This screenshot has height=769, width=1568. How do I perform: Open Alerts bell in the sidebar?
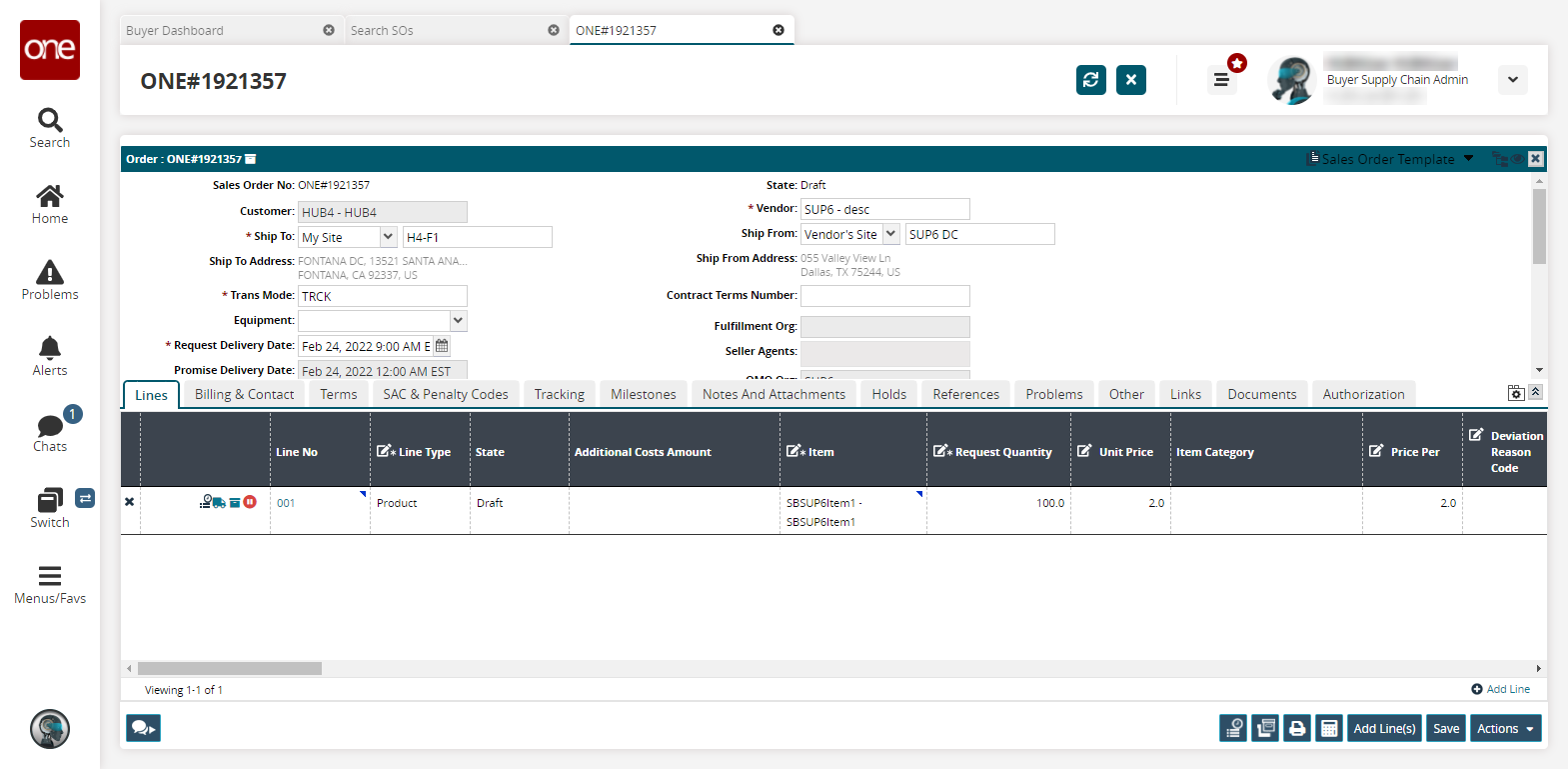(x=49, y=356)
